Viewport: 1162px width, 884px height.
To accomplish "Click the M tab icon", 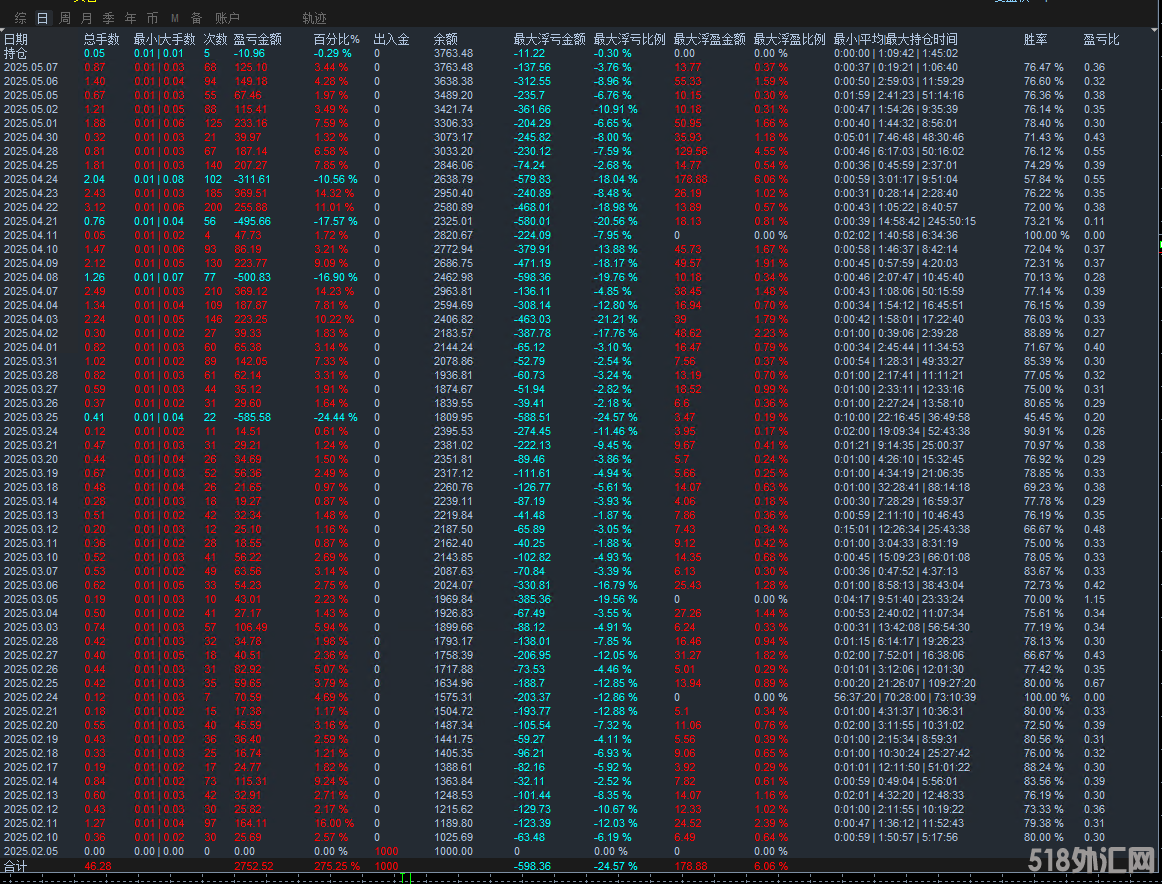I will 175,18.
